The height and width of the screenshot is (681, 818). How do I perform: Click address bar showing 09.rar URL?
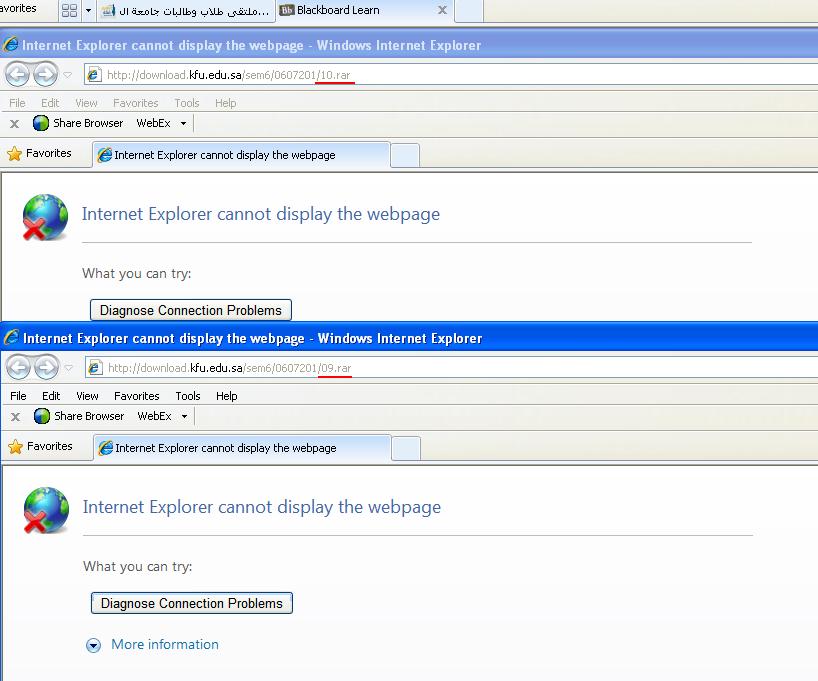(x=452, y=368)
